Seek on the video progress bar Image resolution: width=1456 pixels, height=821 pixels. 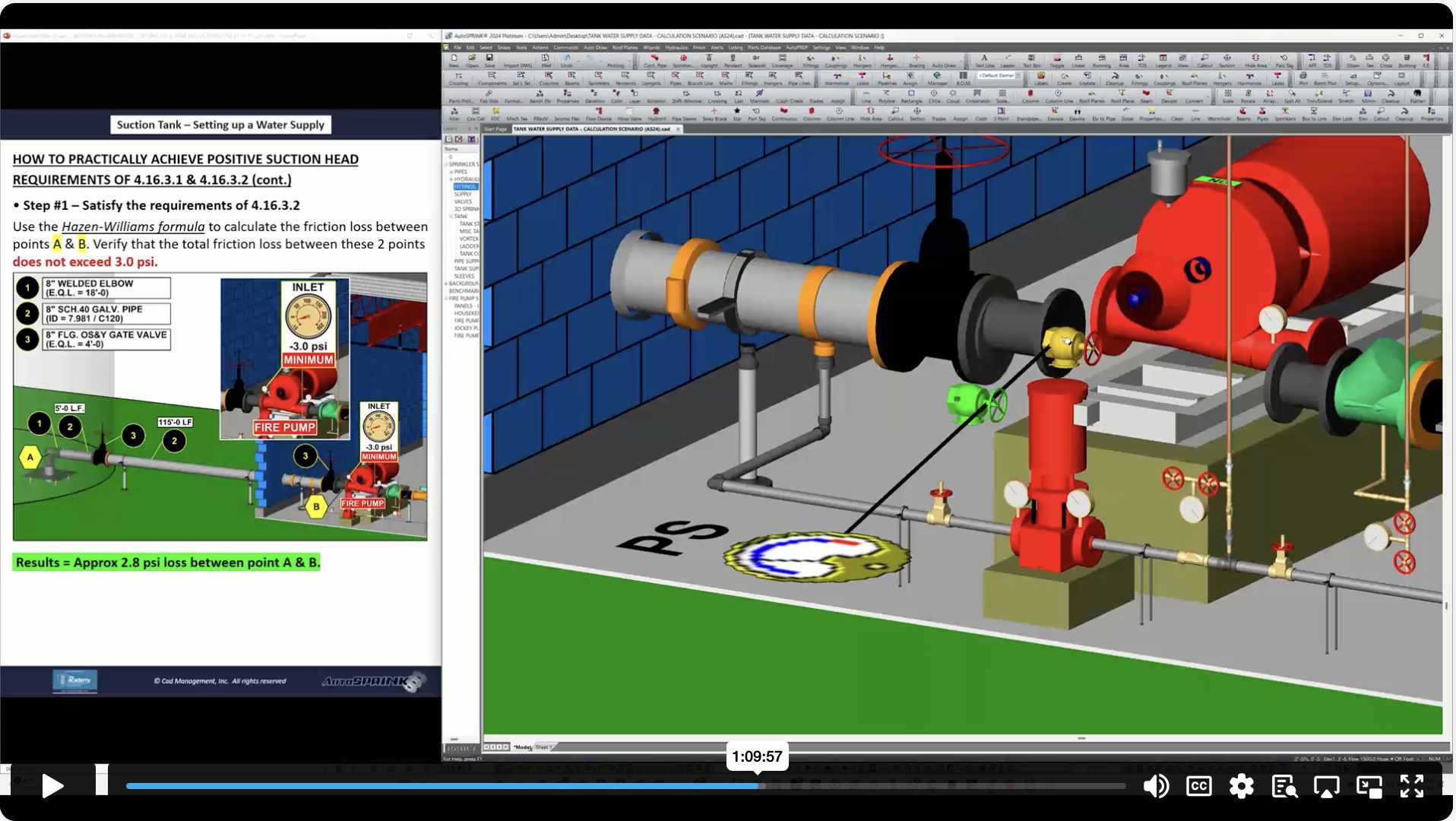coord(625,786)
